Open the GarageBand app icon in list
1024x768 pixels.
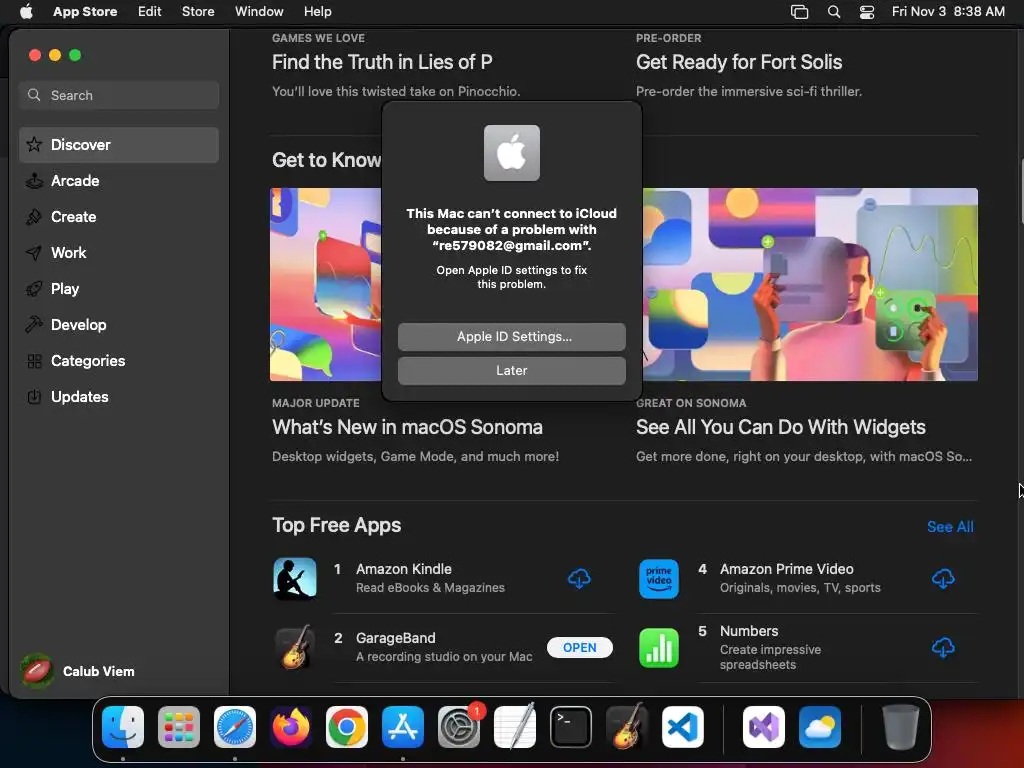295,647
